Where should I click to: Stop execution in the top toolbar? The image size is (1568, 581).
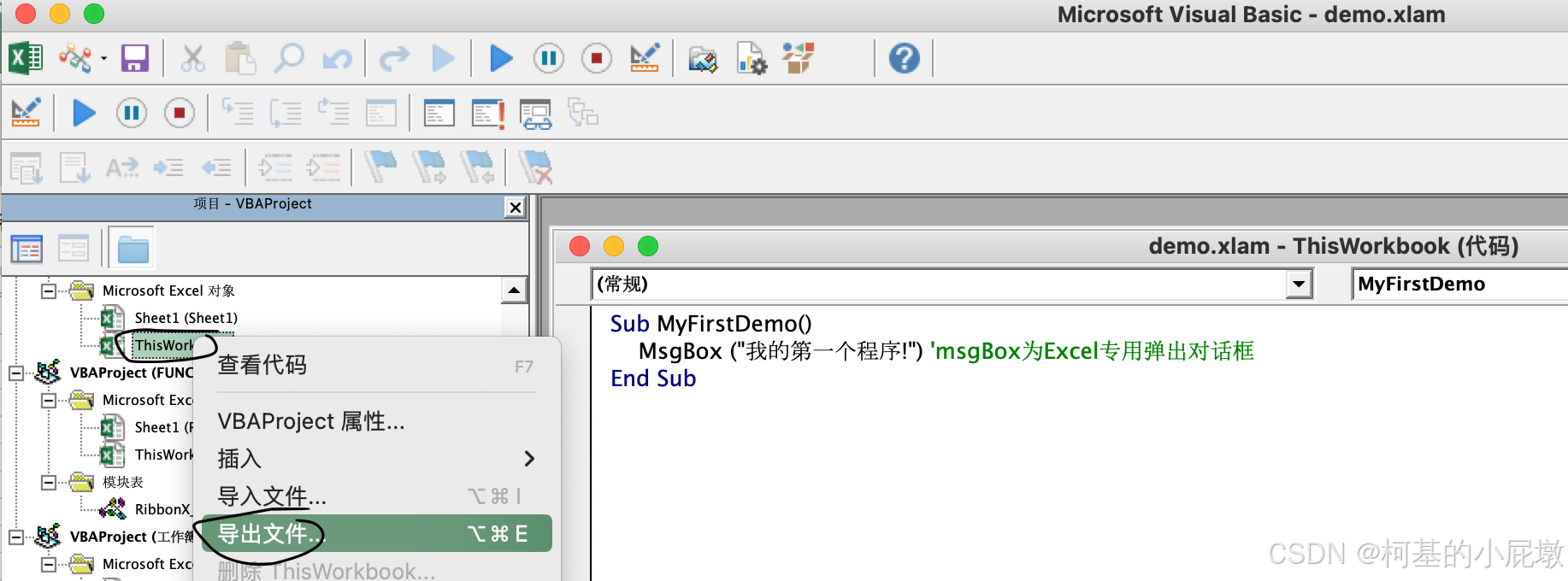click(597, 58)
